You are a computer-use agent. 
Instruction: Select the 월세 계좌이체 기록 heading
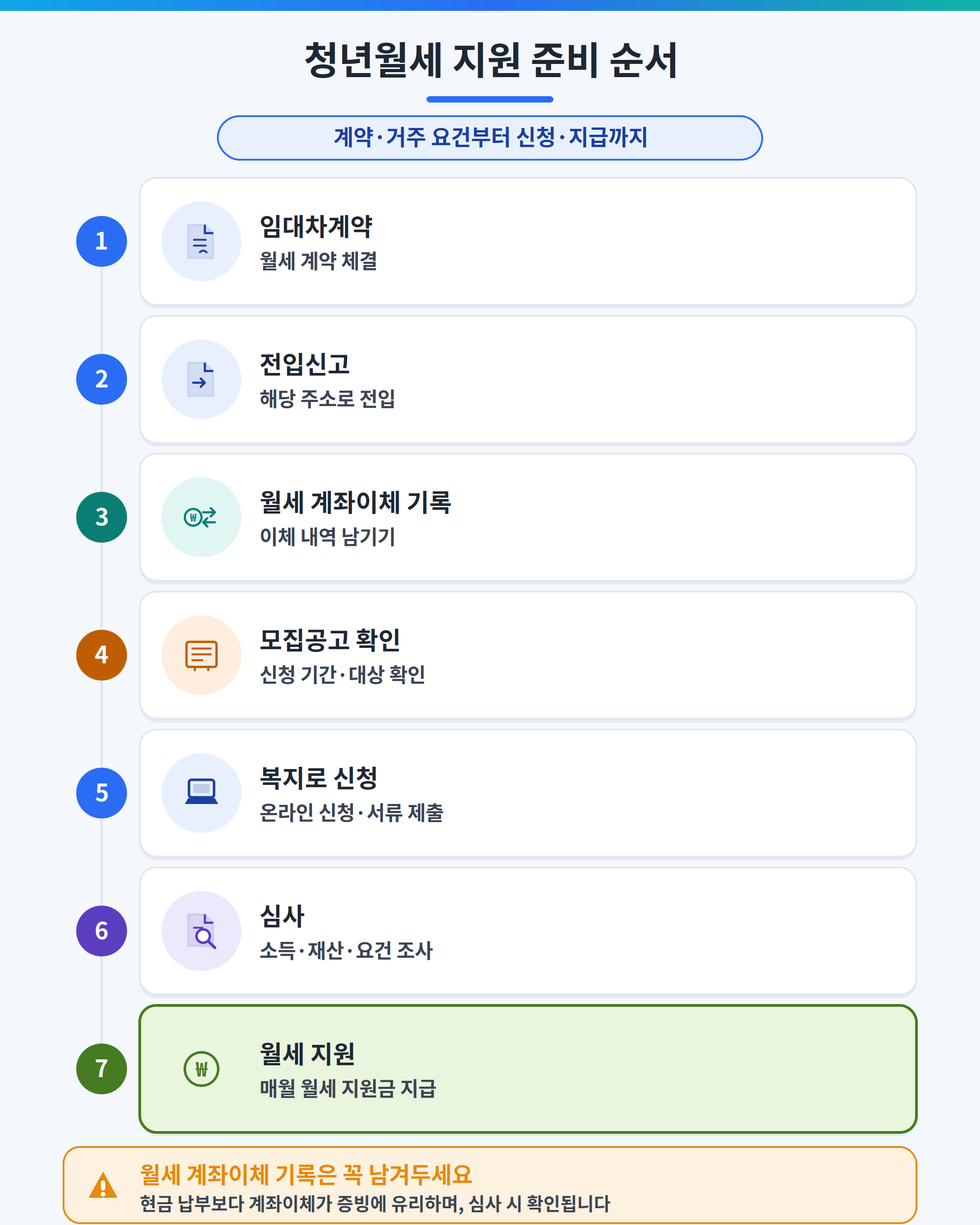356,502
